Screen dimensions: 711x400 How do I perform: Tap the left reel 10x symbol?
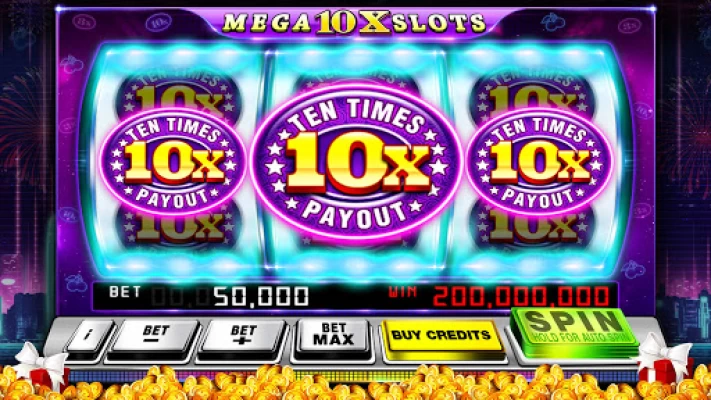click(x=174, y=161)
